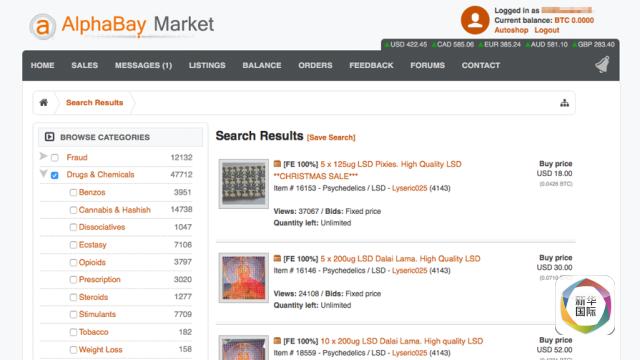This screenshot has height=360, width=640.
Task: Click the colorful hexagon floating badge
Action: (585, 305)
